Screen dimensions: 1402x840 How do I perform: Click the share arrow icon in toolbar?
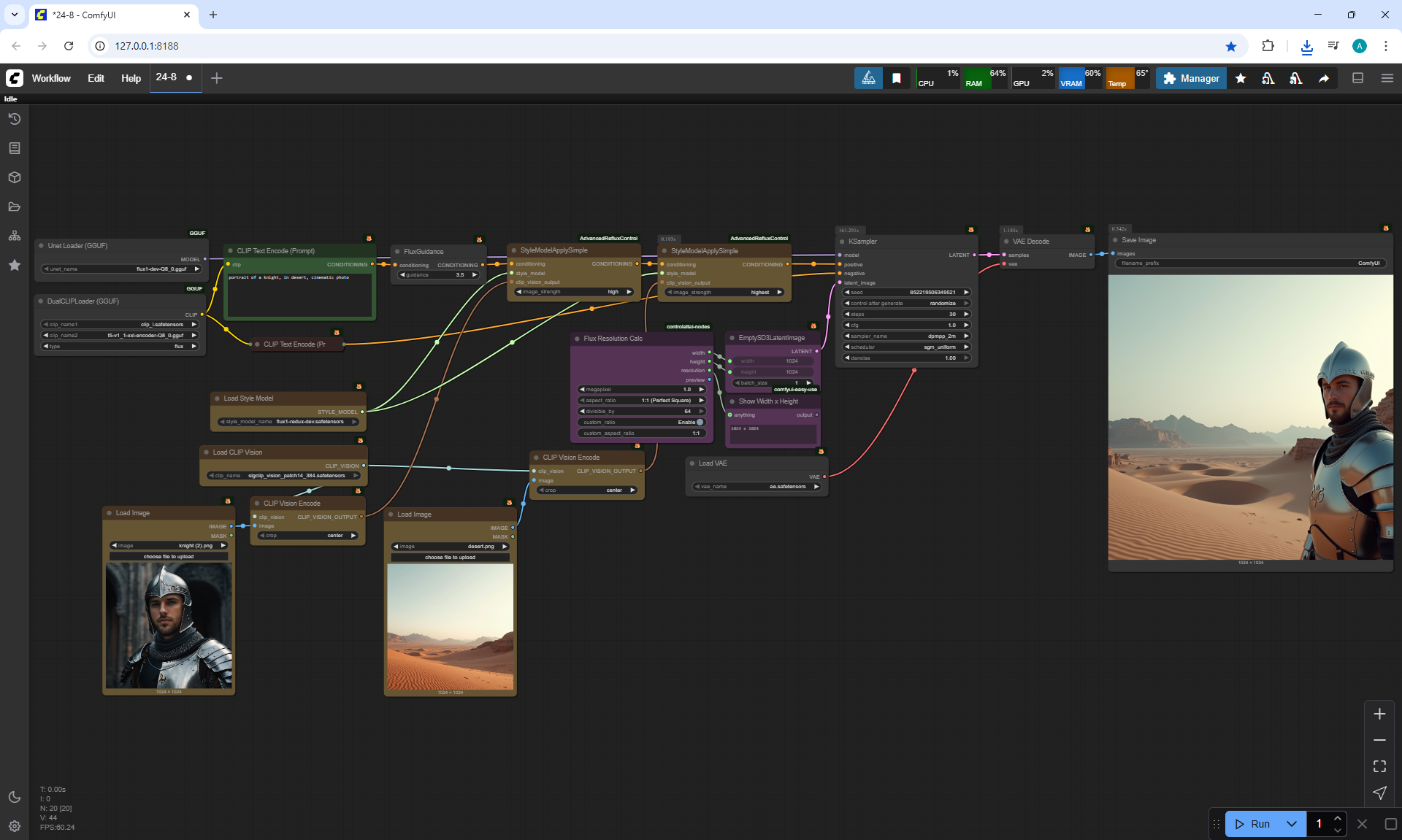point(1323,78)
